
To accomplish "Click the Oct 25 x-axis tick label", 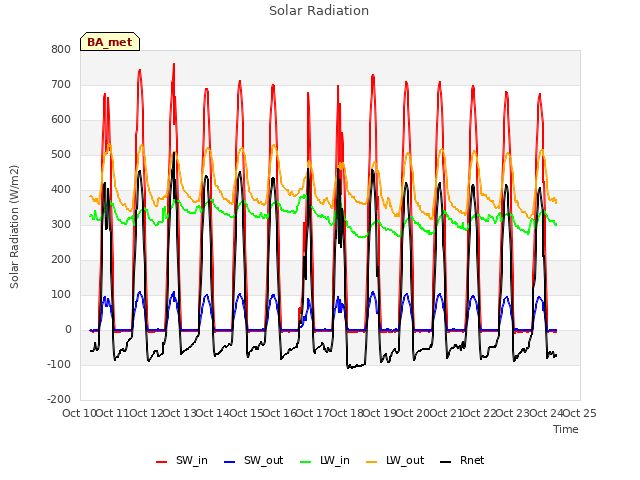I will (580, 413).
